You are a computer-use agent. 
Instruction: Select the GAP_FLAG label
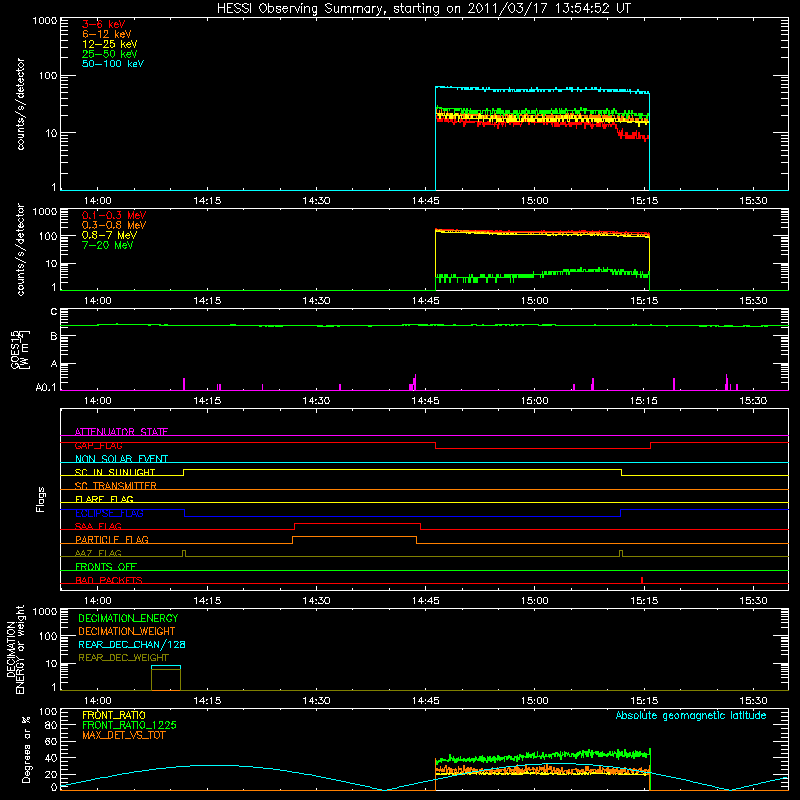pos(98,445)
